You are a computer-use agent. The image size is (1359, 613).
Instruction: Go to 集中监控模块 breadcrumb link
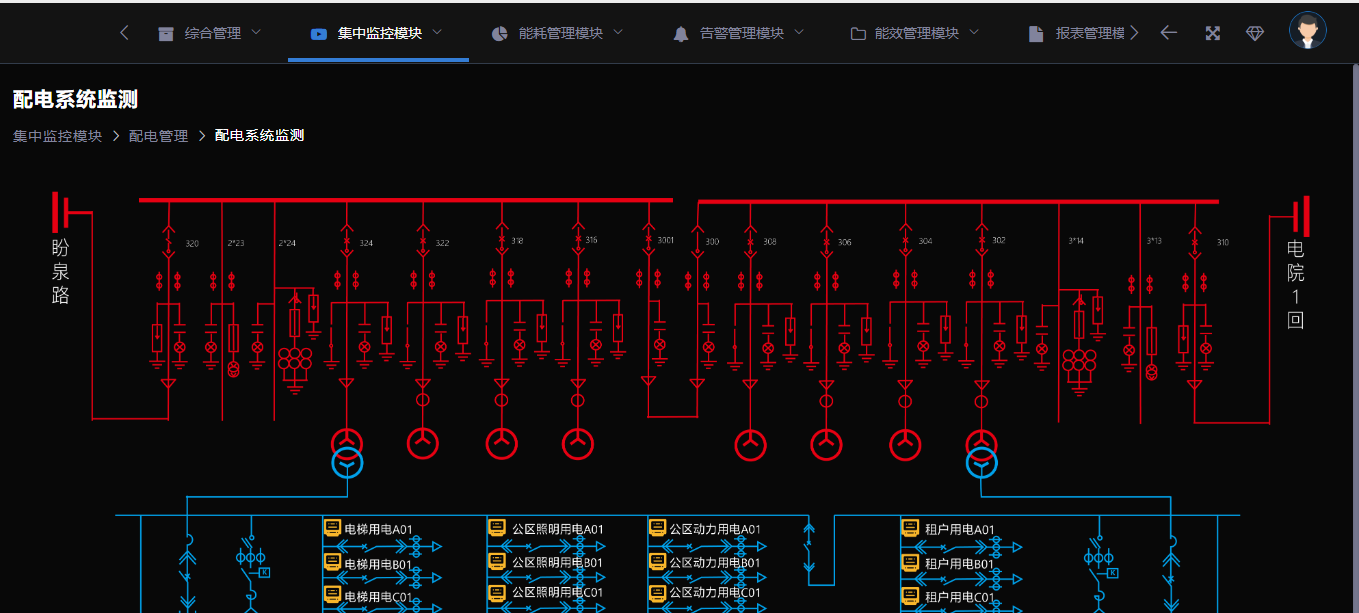pyautogui.click(x=57, y=136)
